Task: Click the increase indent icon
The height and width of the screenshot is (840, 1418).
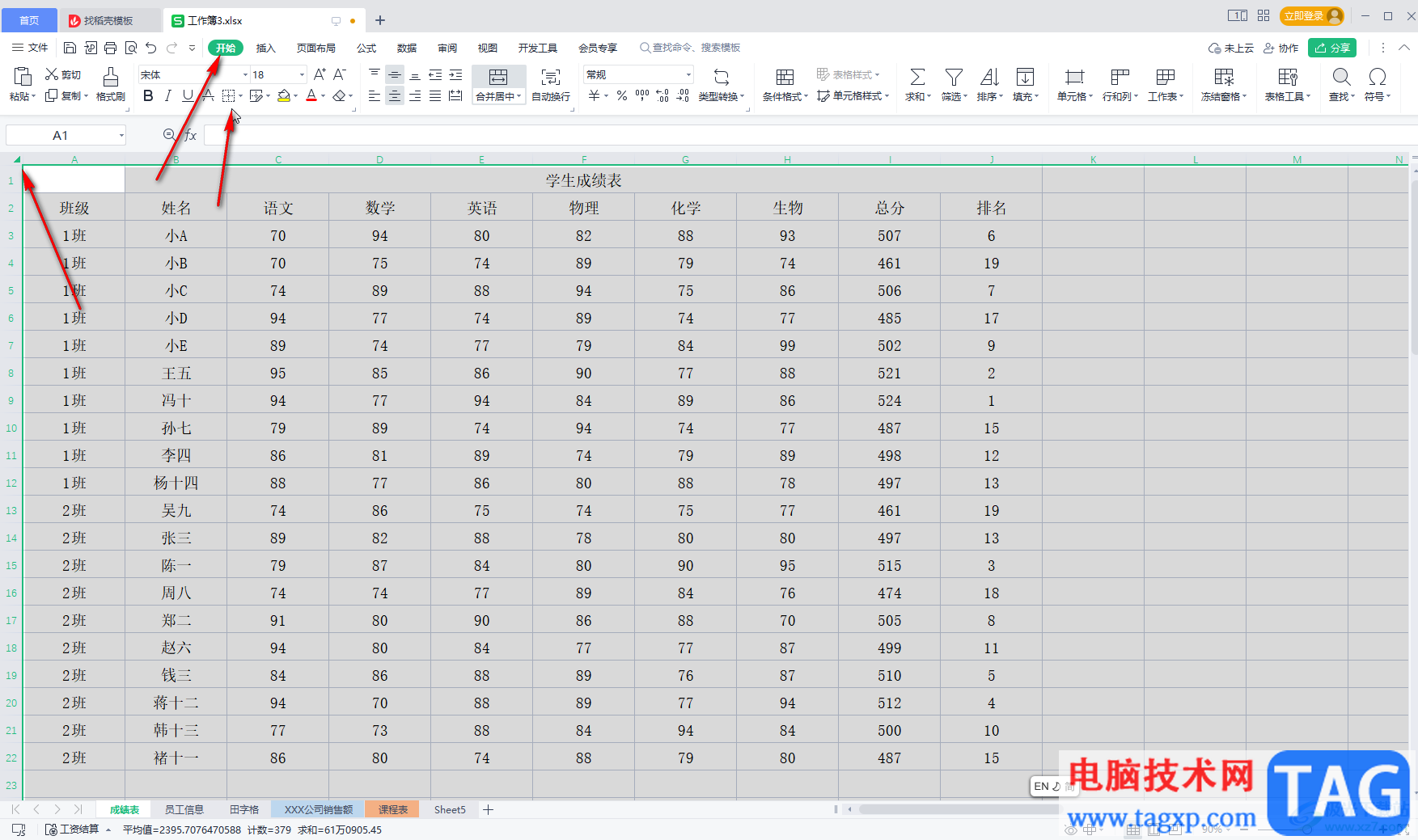Action: coord(455,74)
